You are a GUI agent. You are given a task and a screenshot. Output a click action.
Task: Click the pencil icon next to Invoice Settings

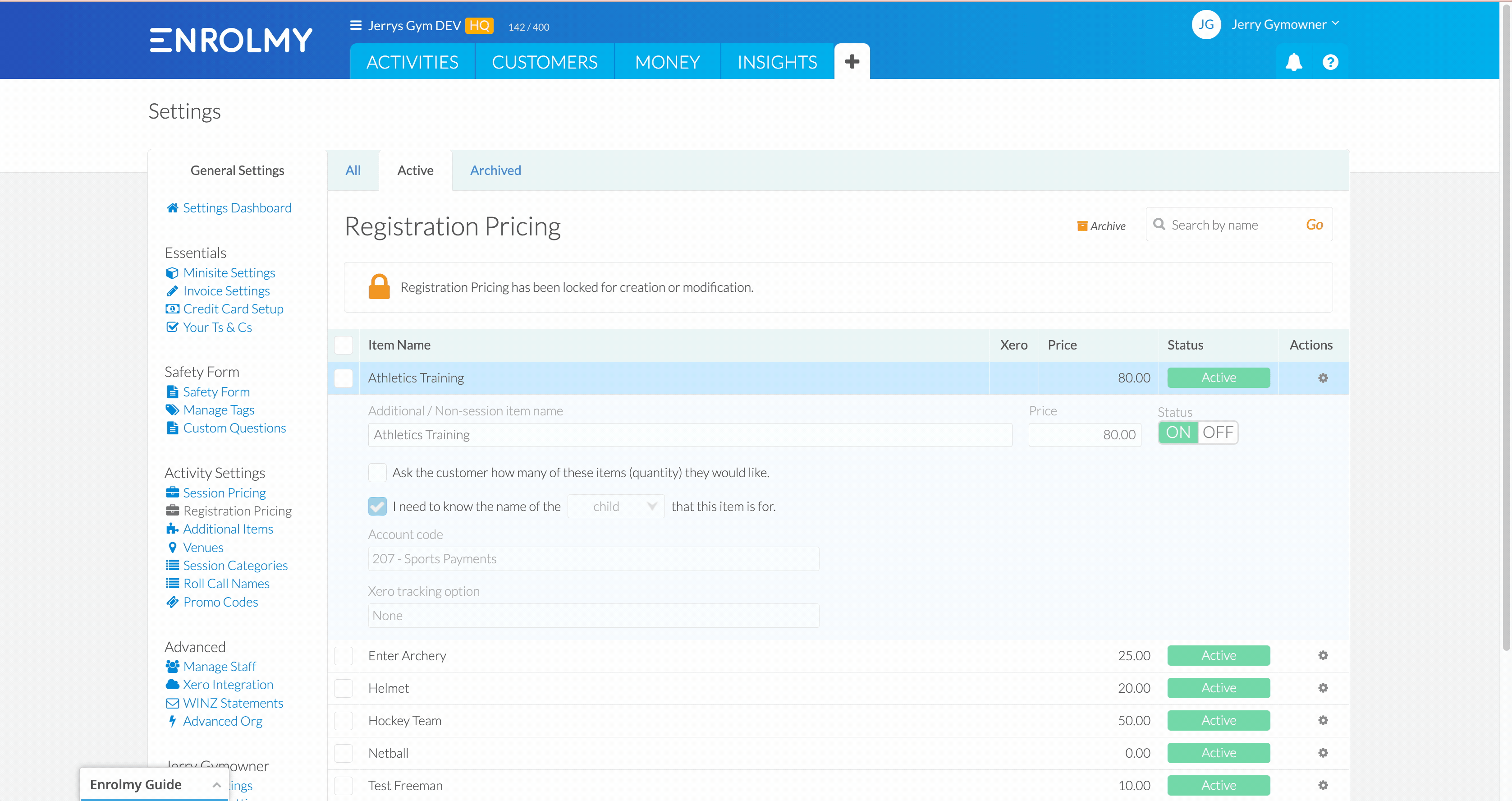[x=172, y=291]
